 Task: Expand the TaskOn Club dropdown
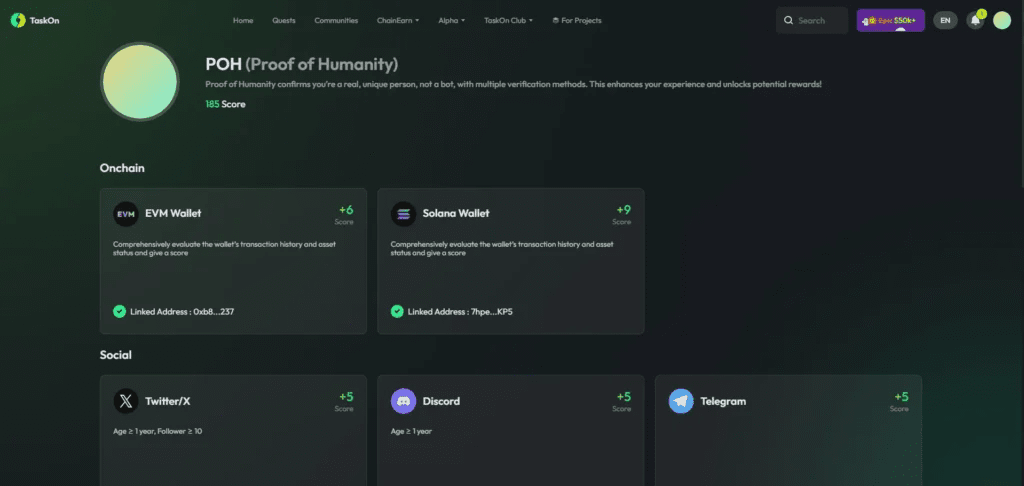508,20
